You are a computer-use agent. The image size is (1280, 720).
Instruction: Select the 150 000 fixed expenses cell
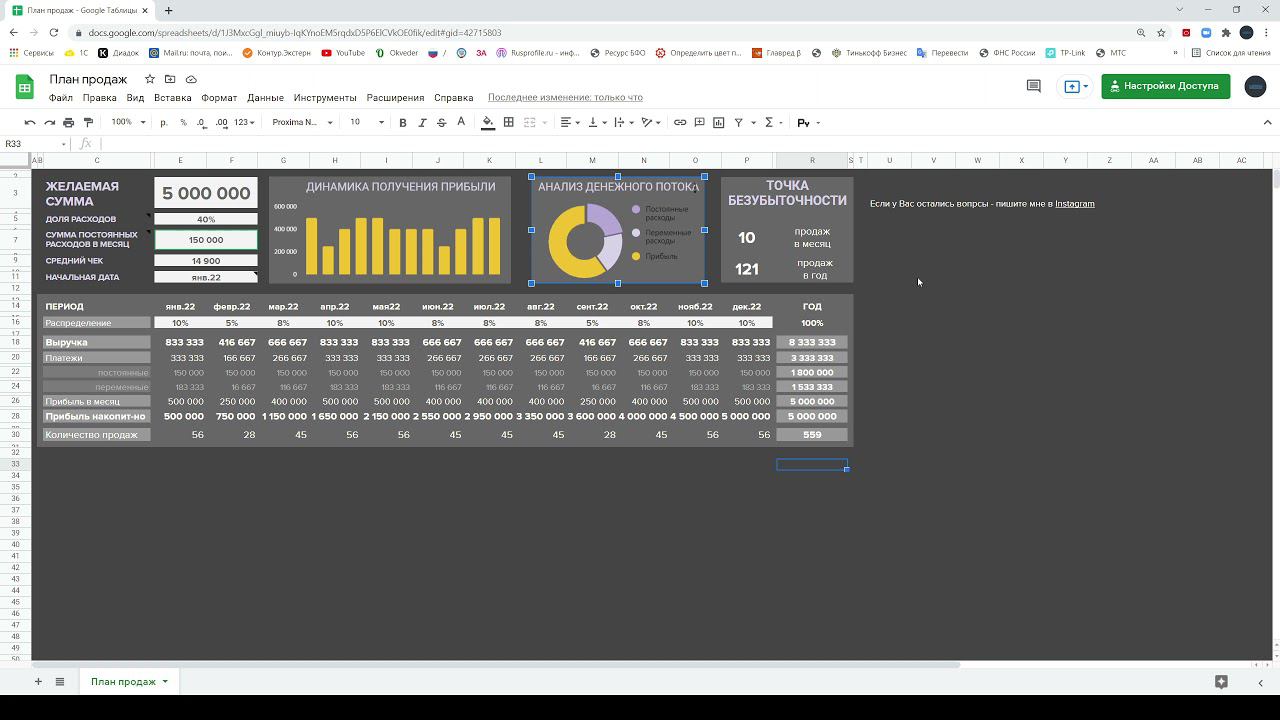tap(206, 240)
